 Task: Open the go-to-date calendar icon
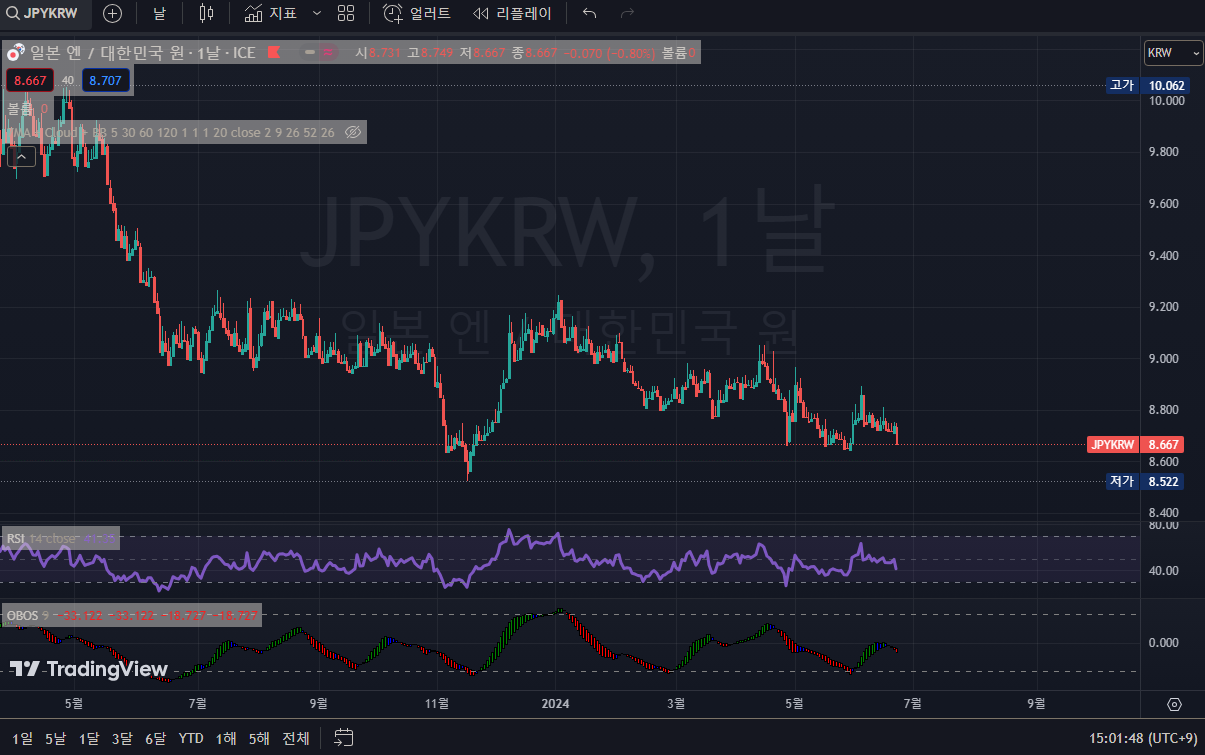[x=343, y=738]
